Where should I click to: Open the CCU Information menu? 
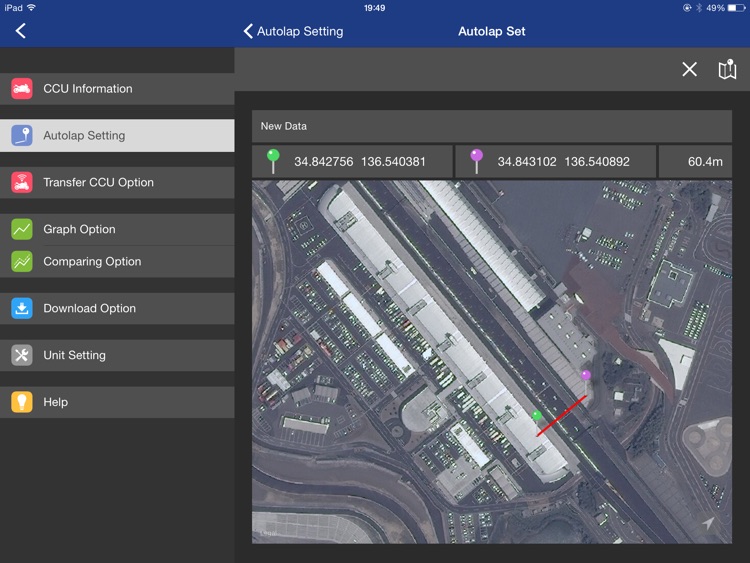(117, 89)
